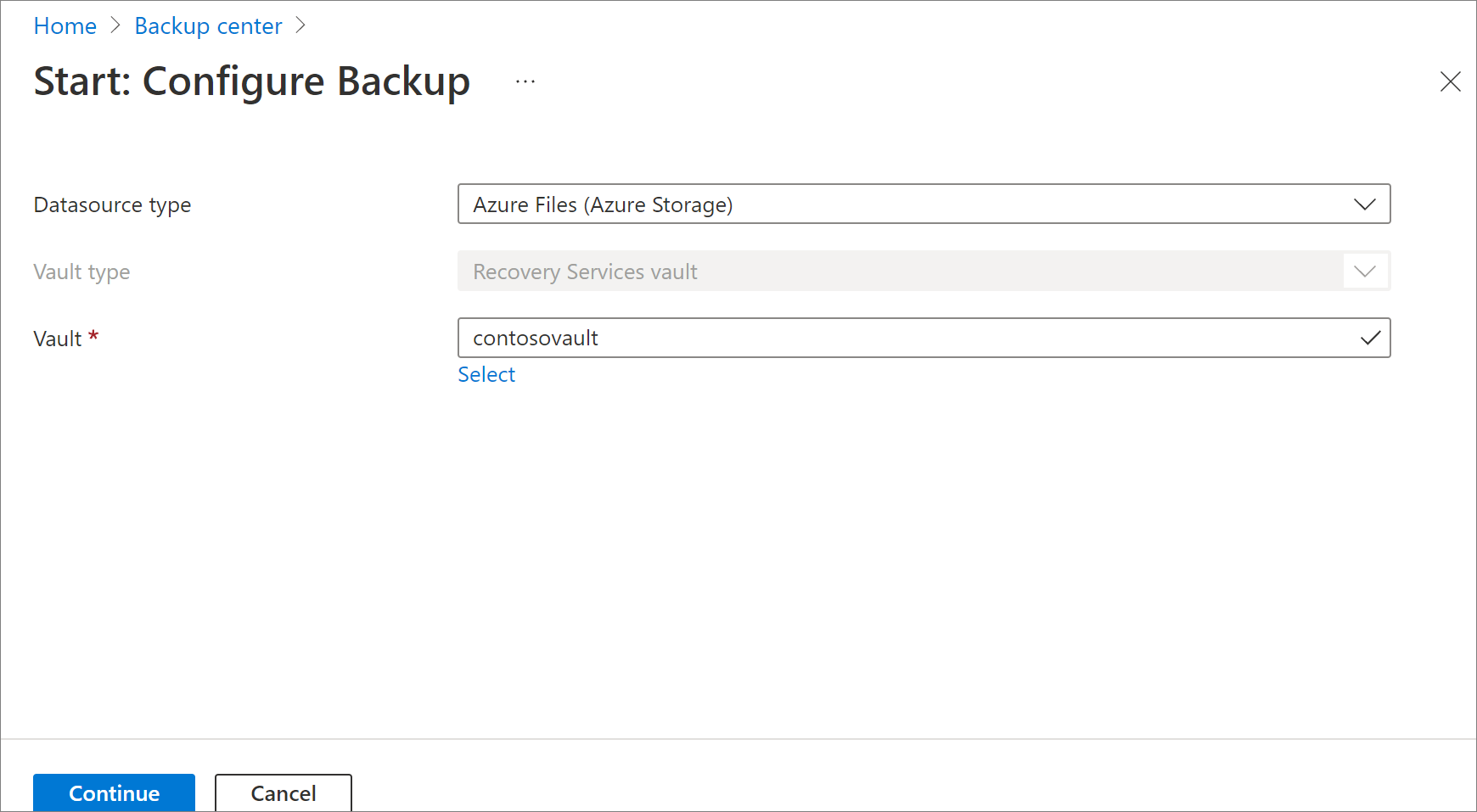Click the Start: Configure Backup heading

(251, 82)
